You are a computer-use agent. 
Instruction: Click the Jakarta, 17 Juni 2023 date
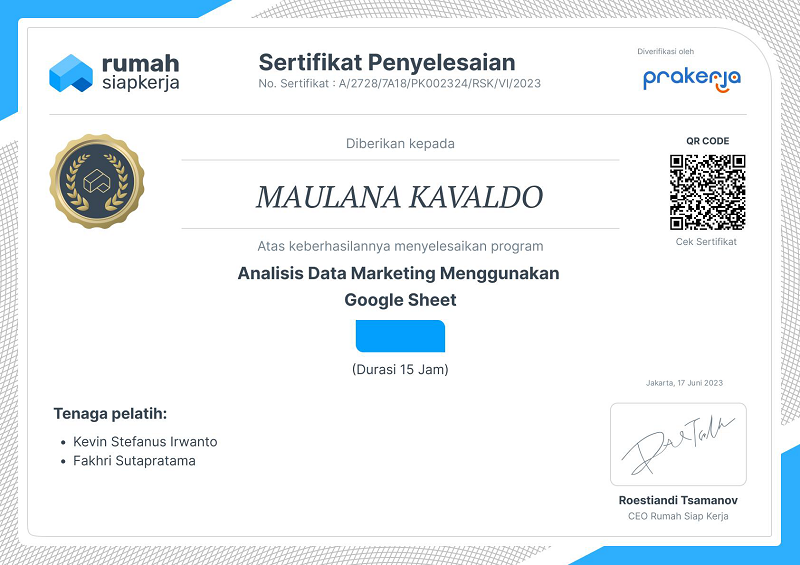pyautogui.click(x=684, y=384)
